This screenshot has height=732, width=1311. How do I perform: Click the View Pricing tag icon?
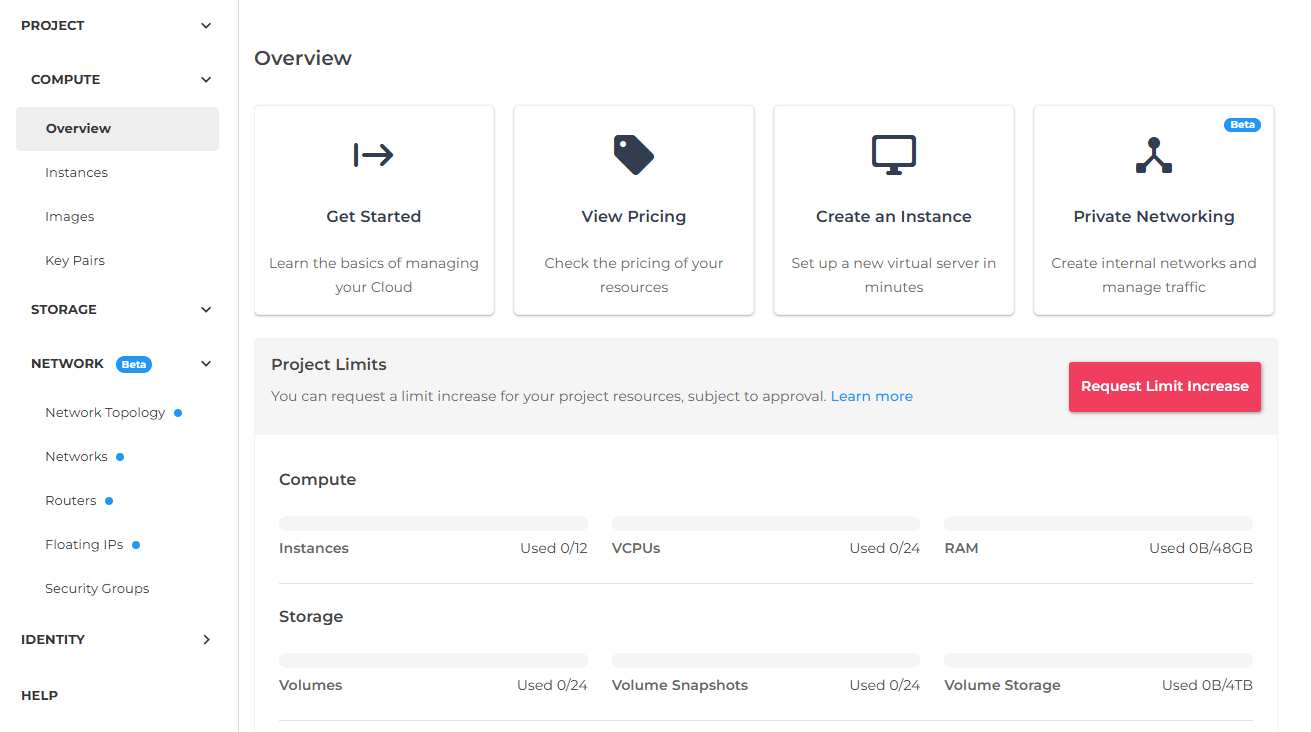click(x=633, y=155)
